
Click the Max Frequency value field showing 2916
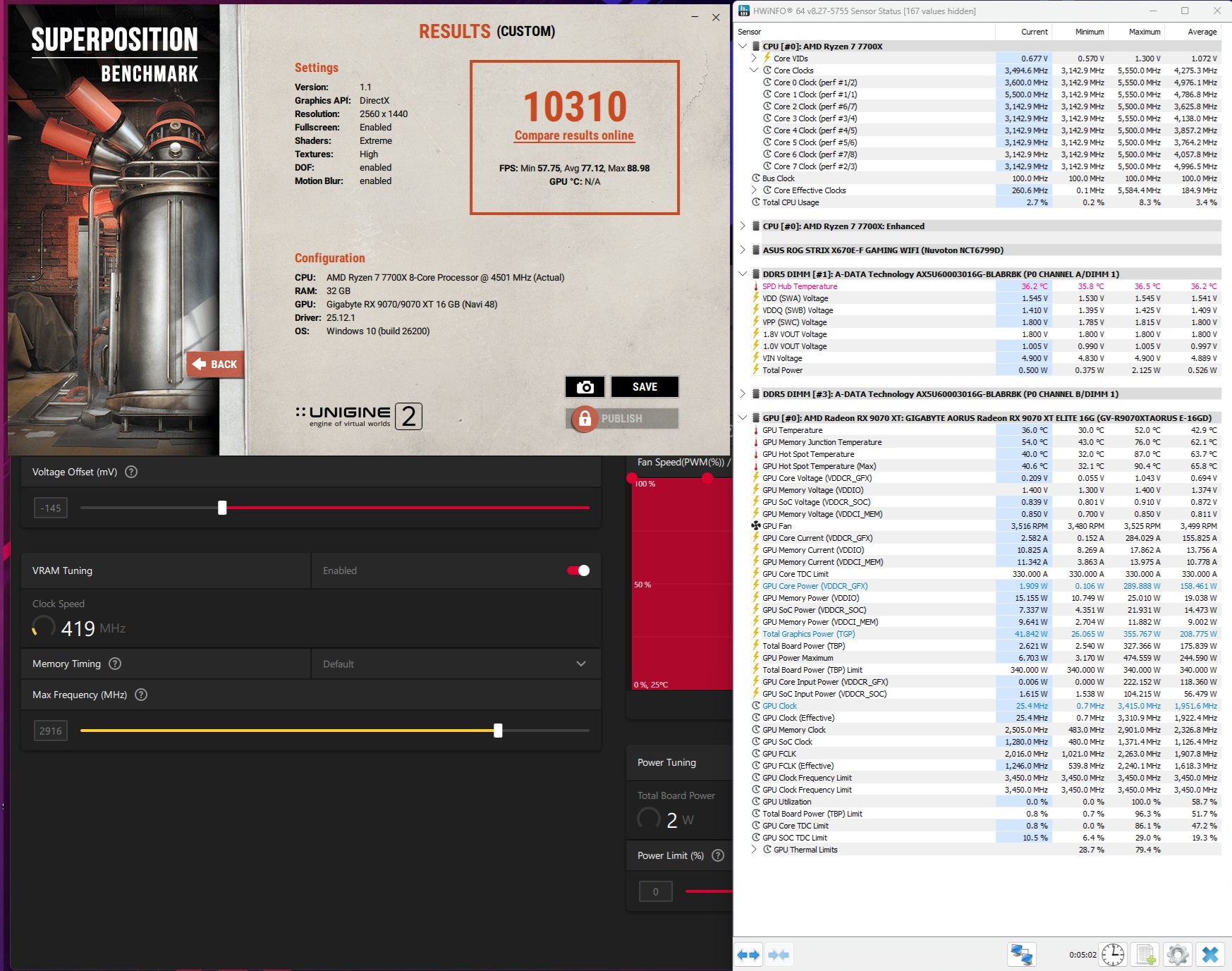tap(51, 731)
